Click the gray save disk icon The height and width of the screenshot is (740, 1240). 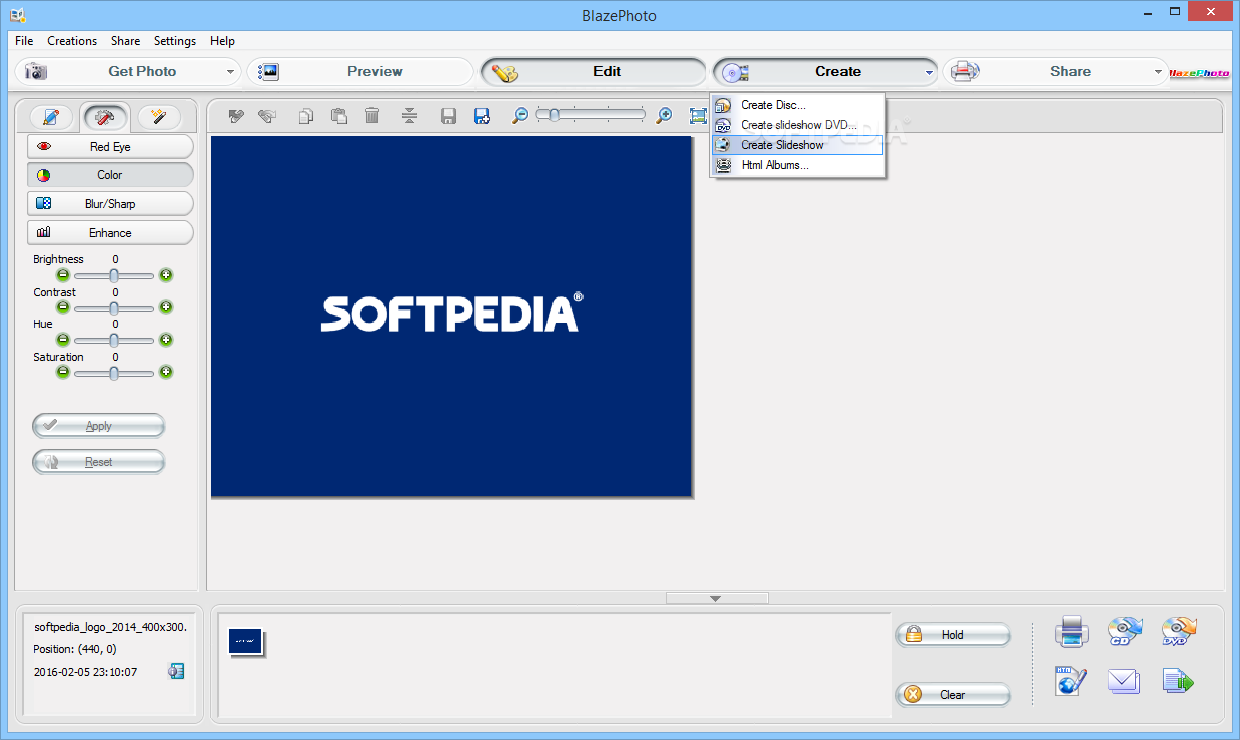click(449, 116)
